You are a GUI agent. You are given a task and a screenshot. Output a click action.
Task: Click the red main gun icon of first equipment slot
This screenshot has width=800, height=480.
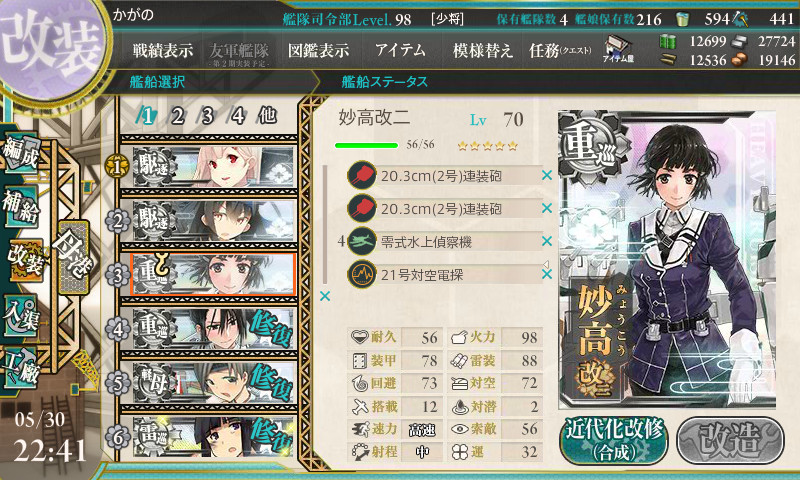click(x=362, y=175)
